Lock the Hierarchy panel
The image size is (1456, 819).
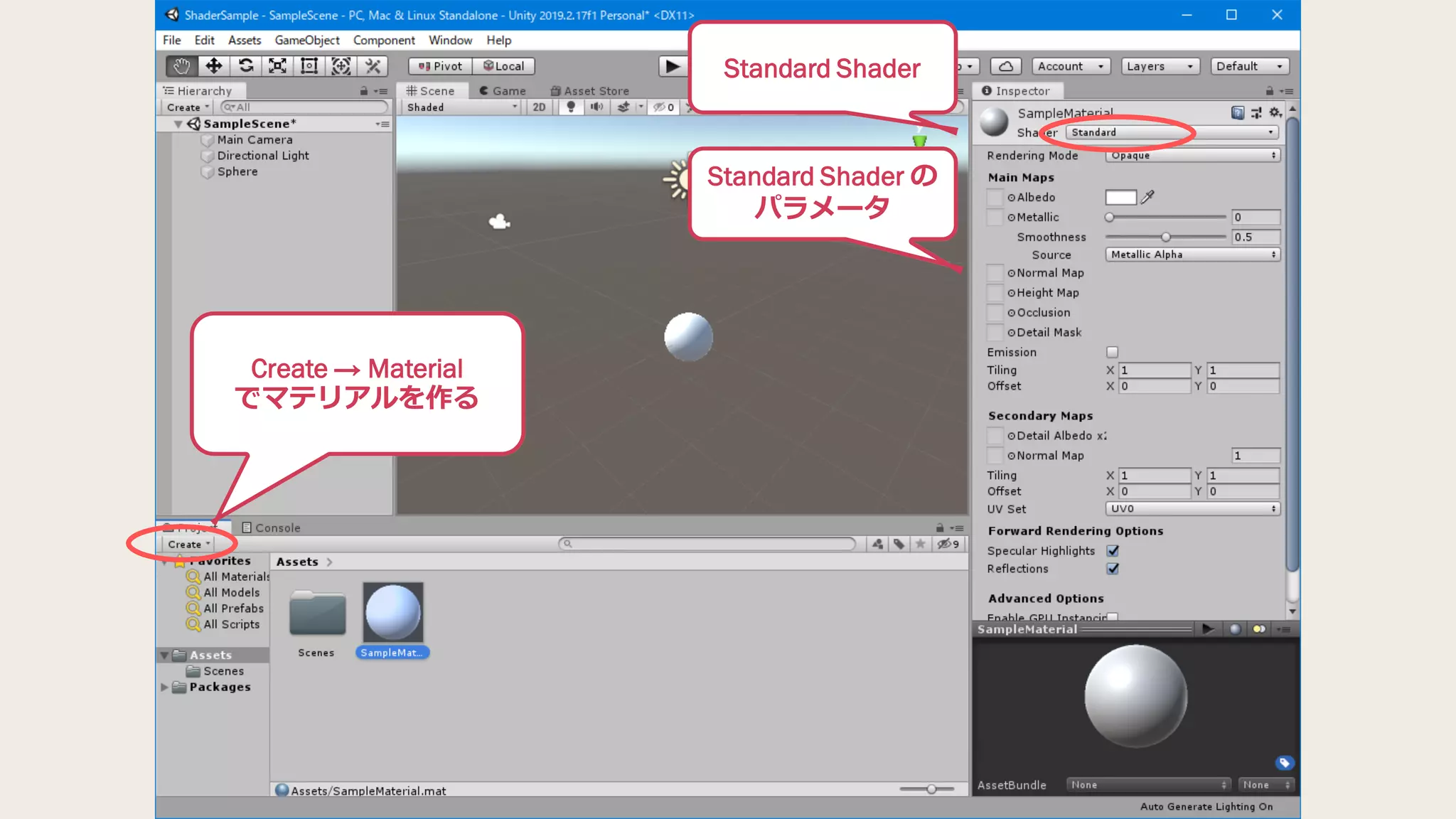pos(364,90)
